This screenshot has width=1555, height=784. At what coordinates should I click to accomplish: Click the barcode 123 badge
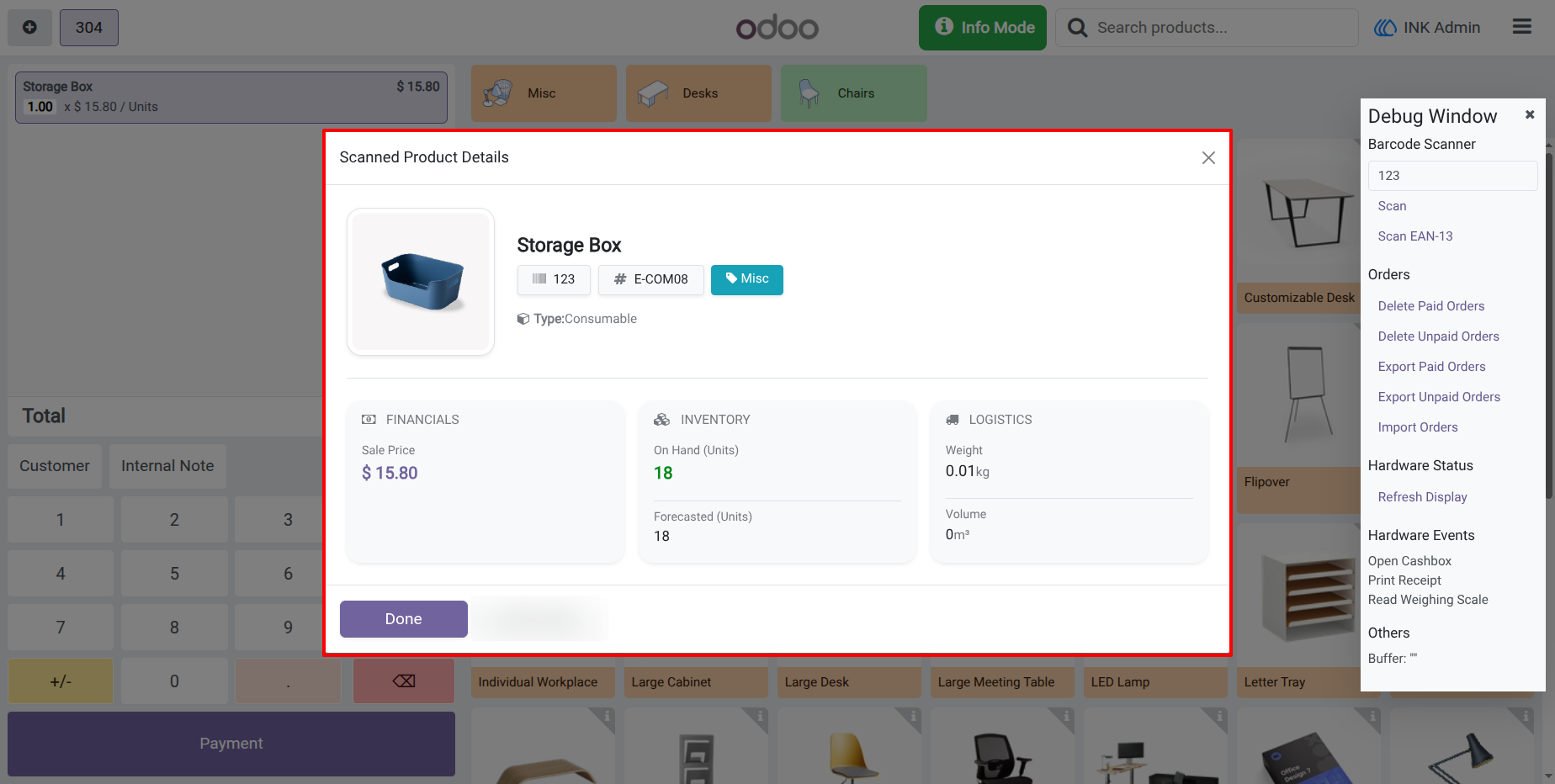pyautogui.click(x=554, y=279)
